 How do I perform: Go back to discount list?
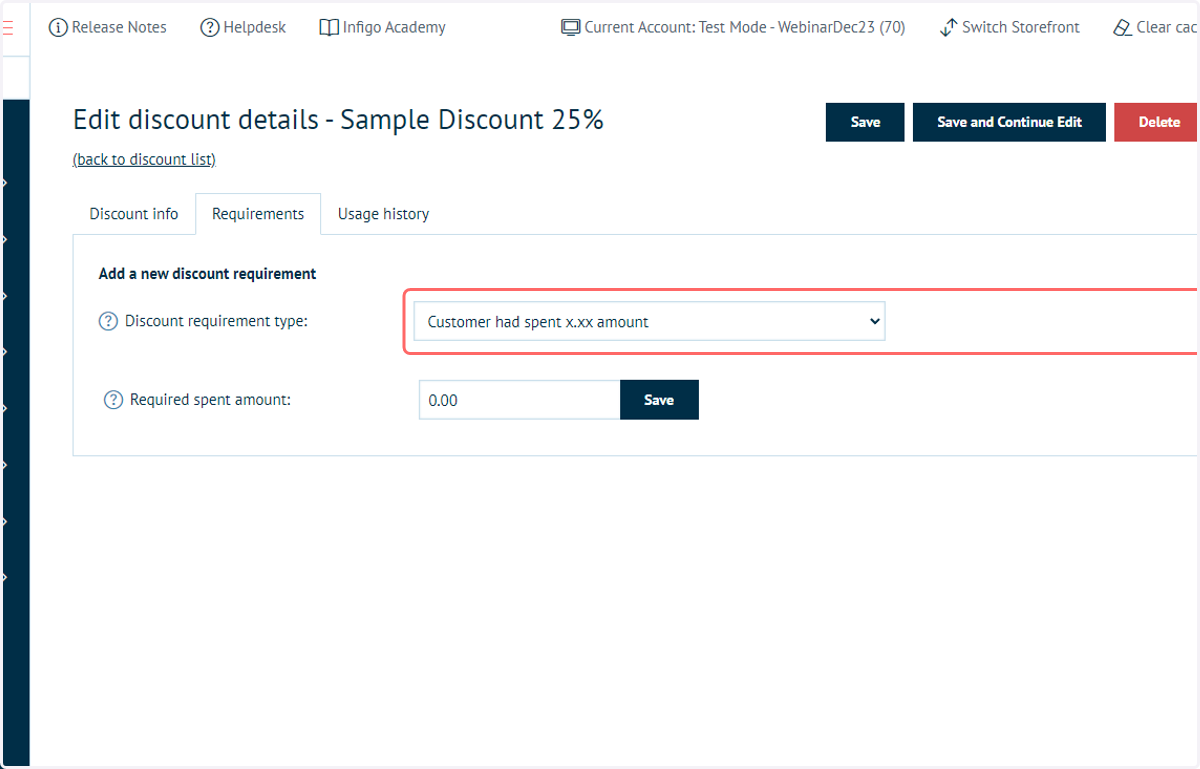coord(144,159)
